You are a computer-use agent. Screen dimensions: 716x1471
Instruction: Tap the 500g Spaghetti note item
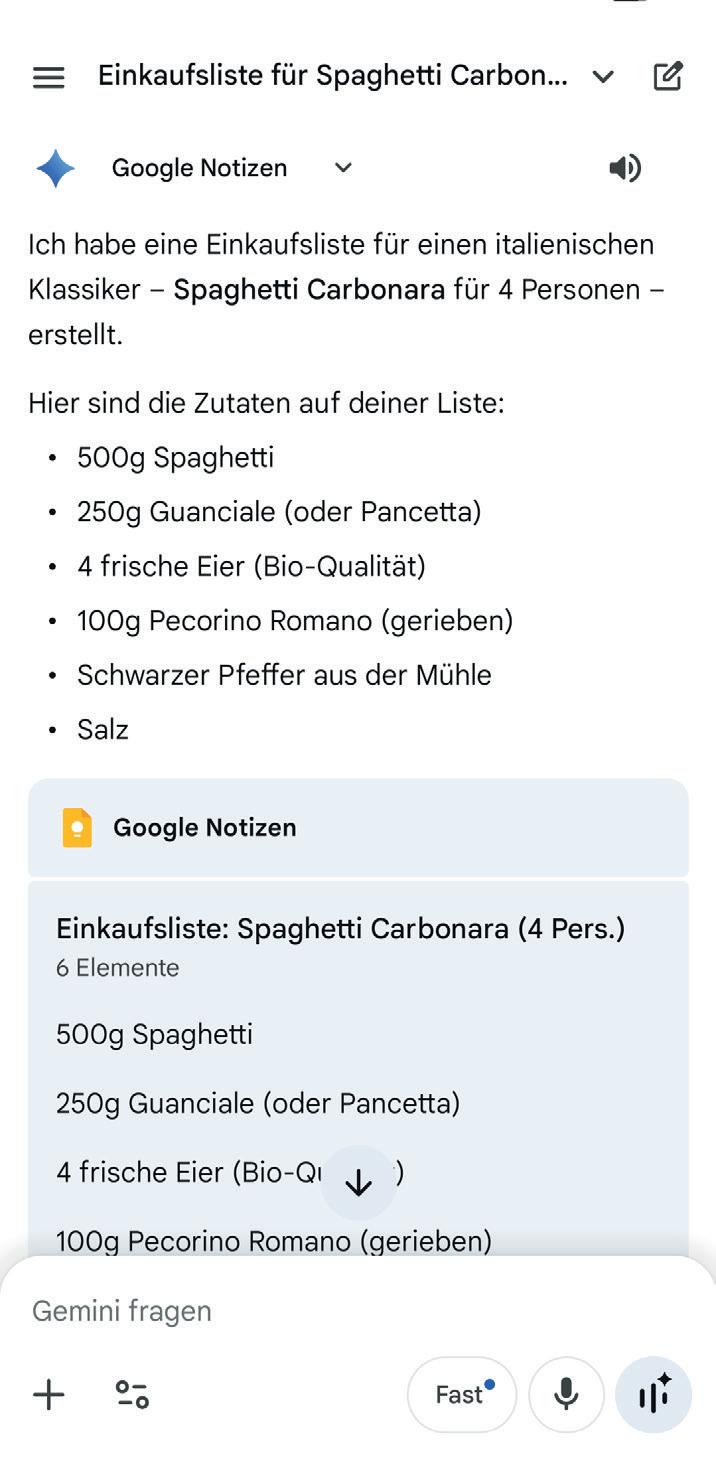point(154,1034)
